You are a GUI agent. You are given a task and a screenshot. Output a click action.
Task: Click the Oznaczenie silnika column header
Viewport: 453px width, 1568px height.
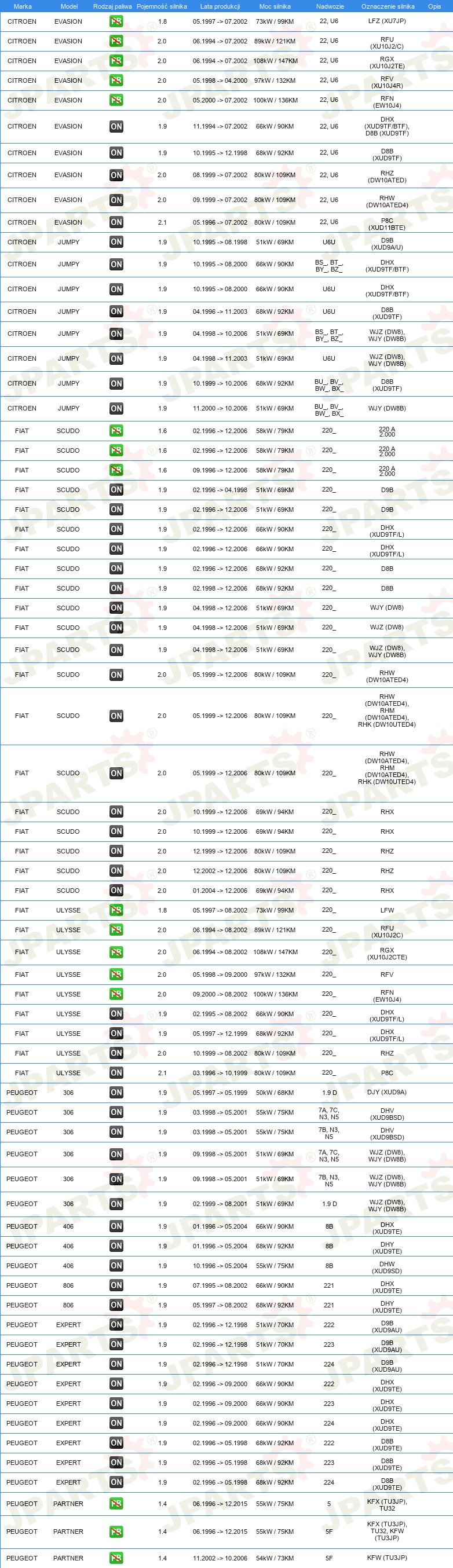388,6
